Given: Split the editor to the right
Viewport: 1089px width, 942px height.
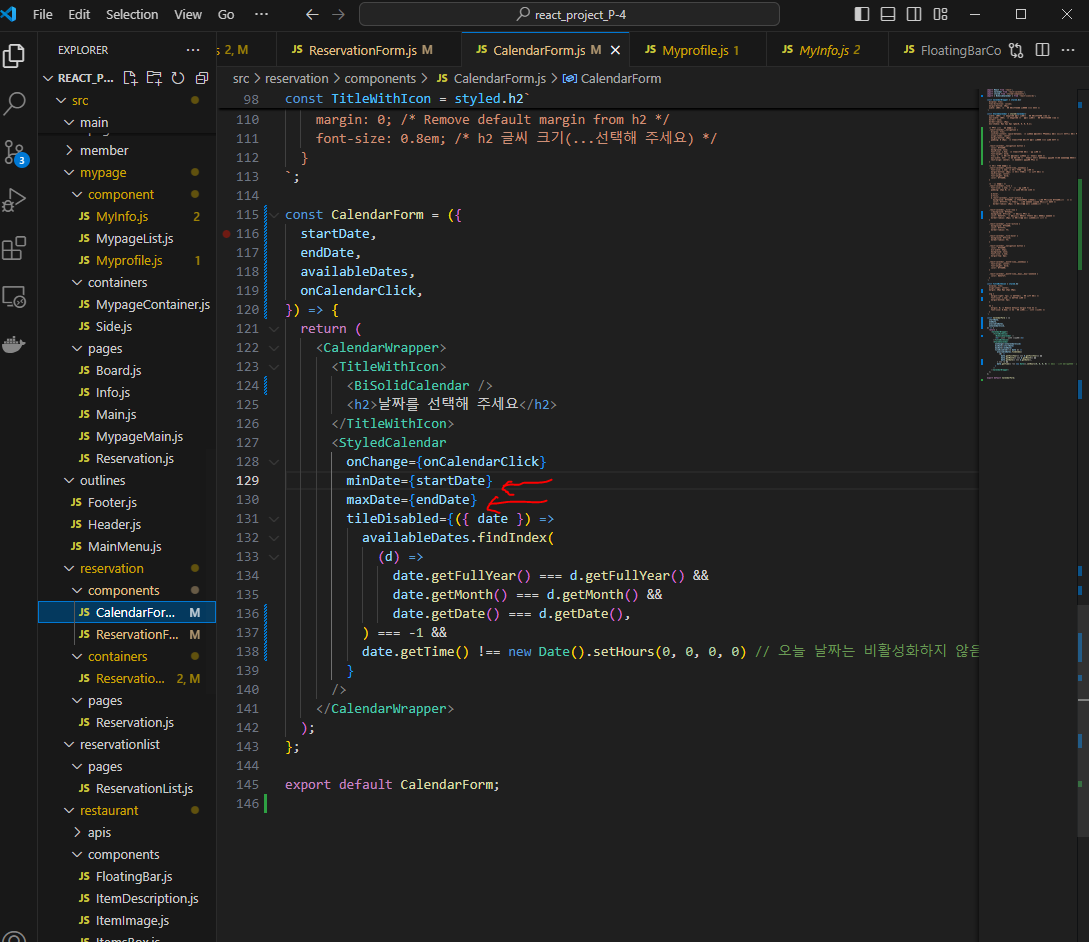Looking at the screenshot, I should pos(1042,50).
